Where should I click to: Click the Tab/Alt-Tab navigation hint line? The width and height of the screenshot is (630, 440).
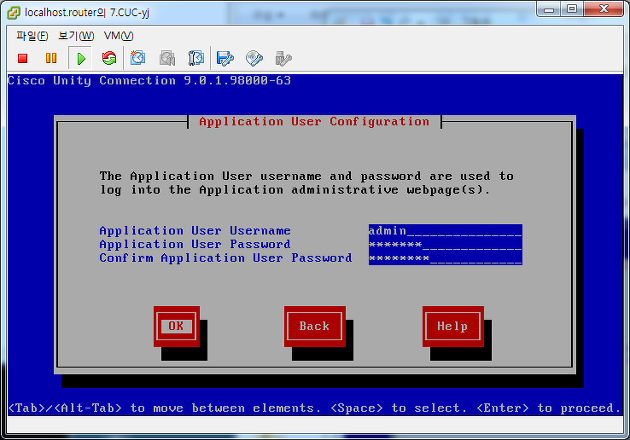point(315,408)
